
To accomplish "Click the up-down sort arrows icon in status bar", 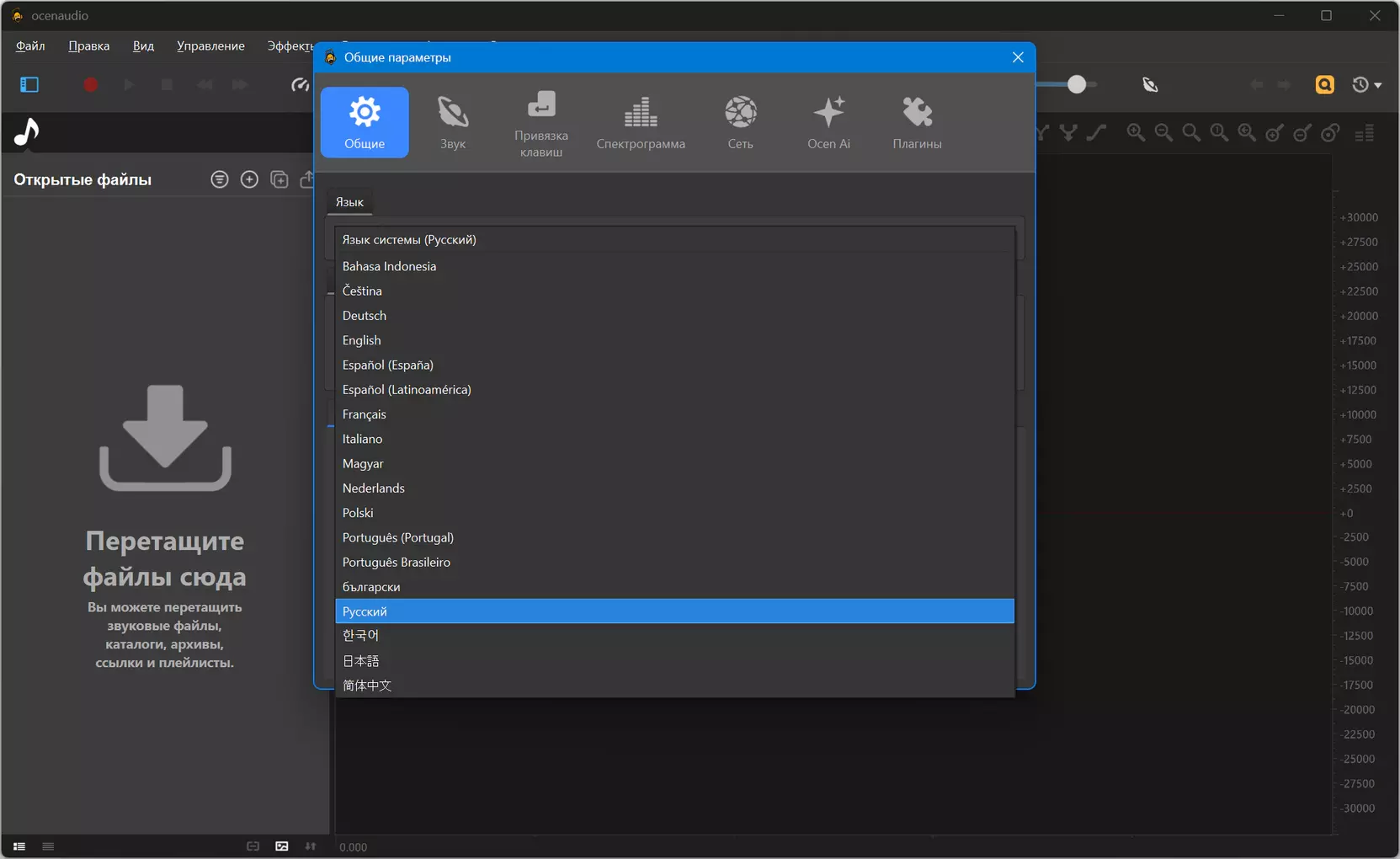I will click(311, 846).
